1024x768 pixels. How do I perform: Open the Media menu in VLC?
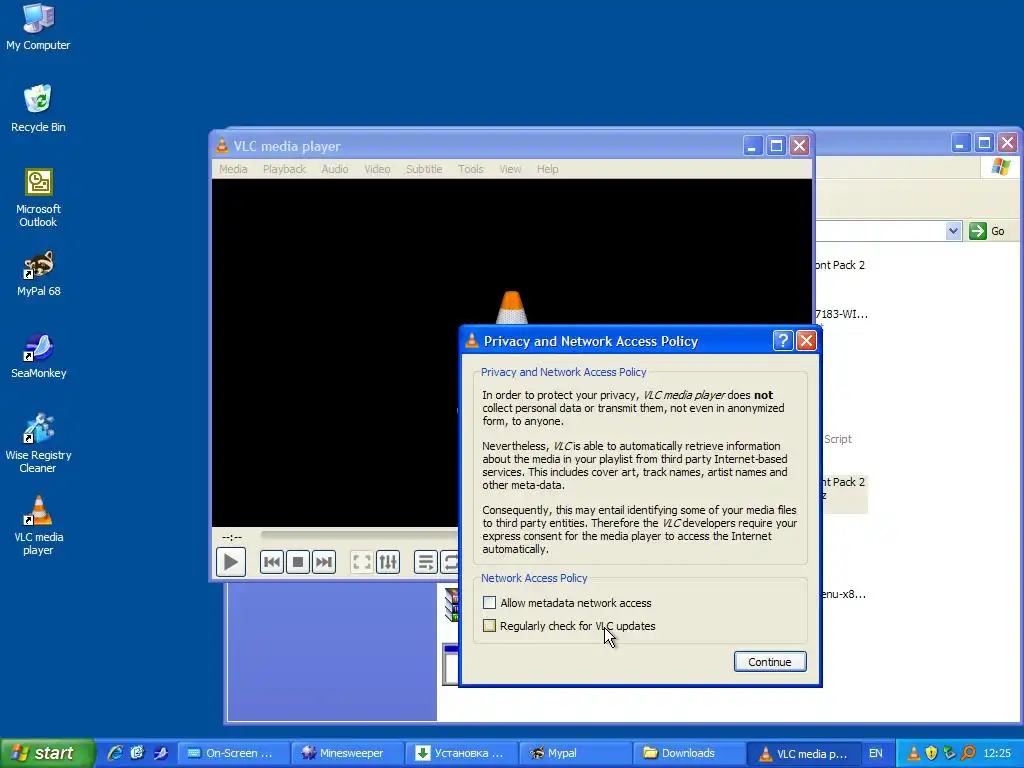point(233,169)
